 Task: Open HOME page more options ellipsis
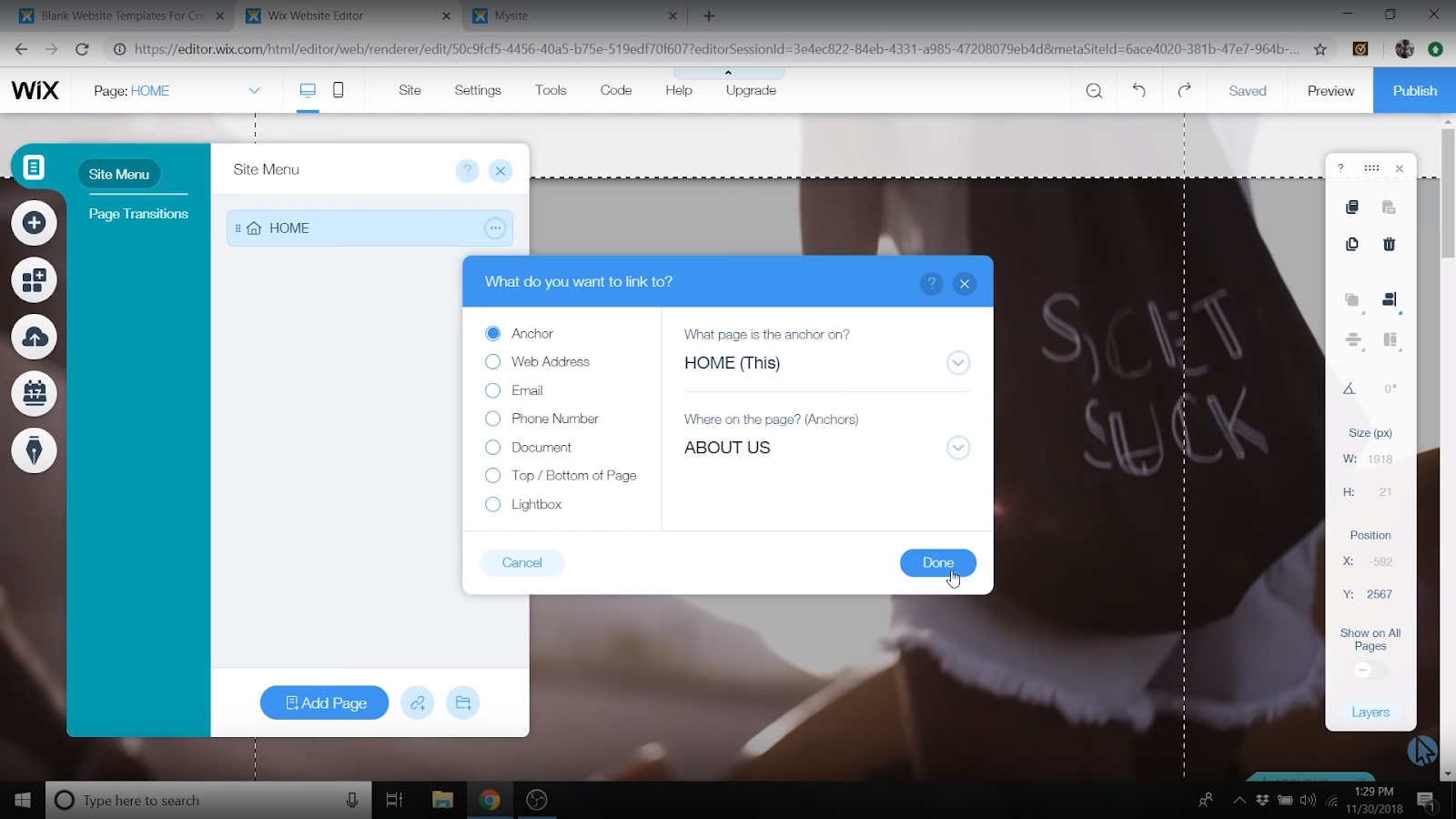(495, 228)
